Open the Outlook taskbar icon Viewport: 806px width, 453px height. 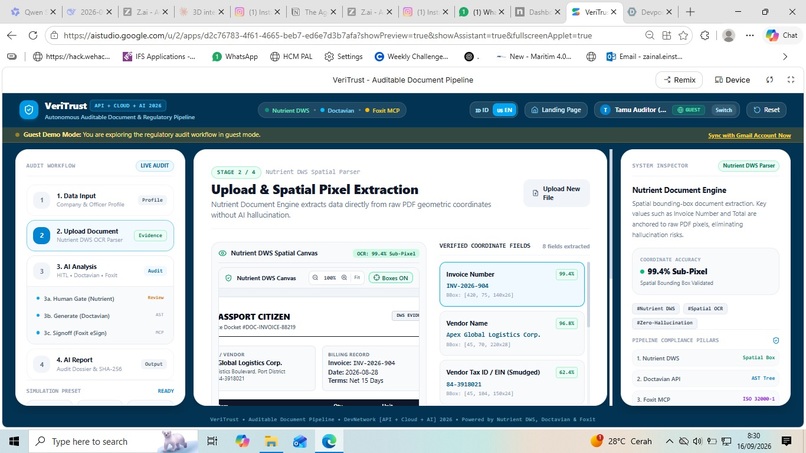(x=300, y=441)
